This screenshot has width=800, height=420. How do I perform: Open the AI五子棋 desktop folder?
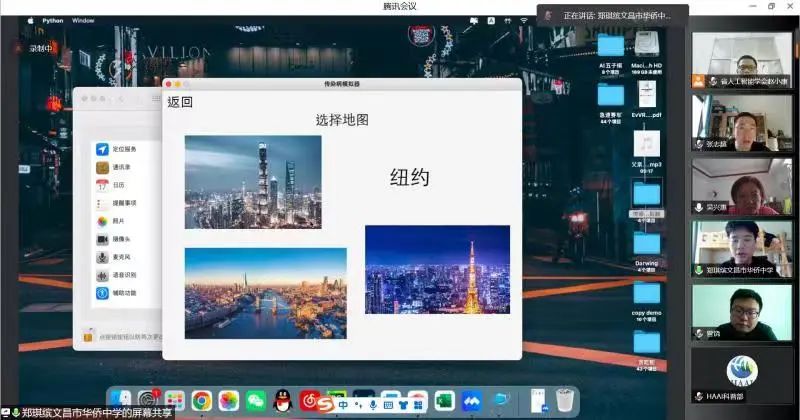[611, 54]
